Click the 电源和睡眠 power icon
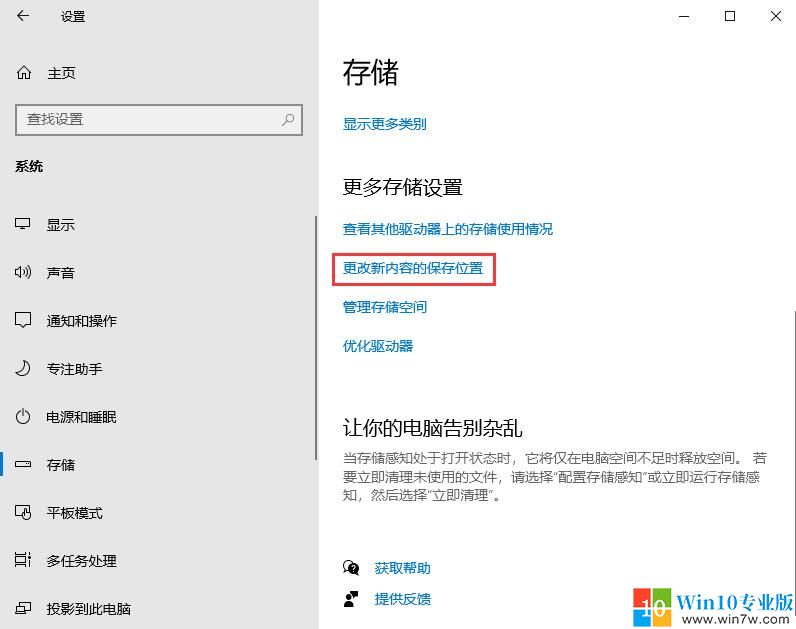Viewport: 796px width, 629px height. coord(23,416)
